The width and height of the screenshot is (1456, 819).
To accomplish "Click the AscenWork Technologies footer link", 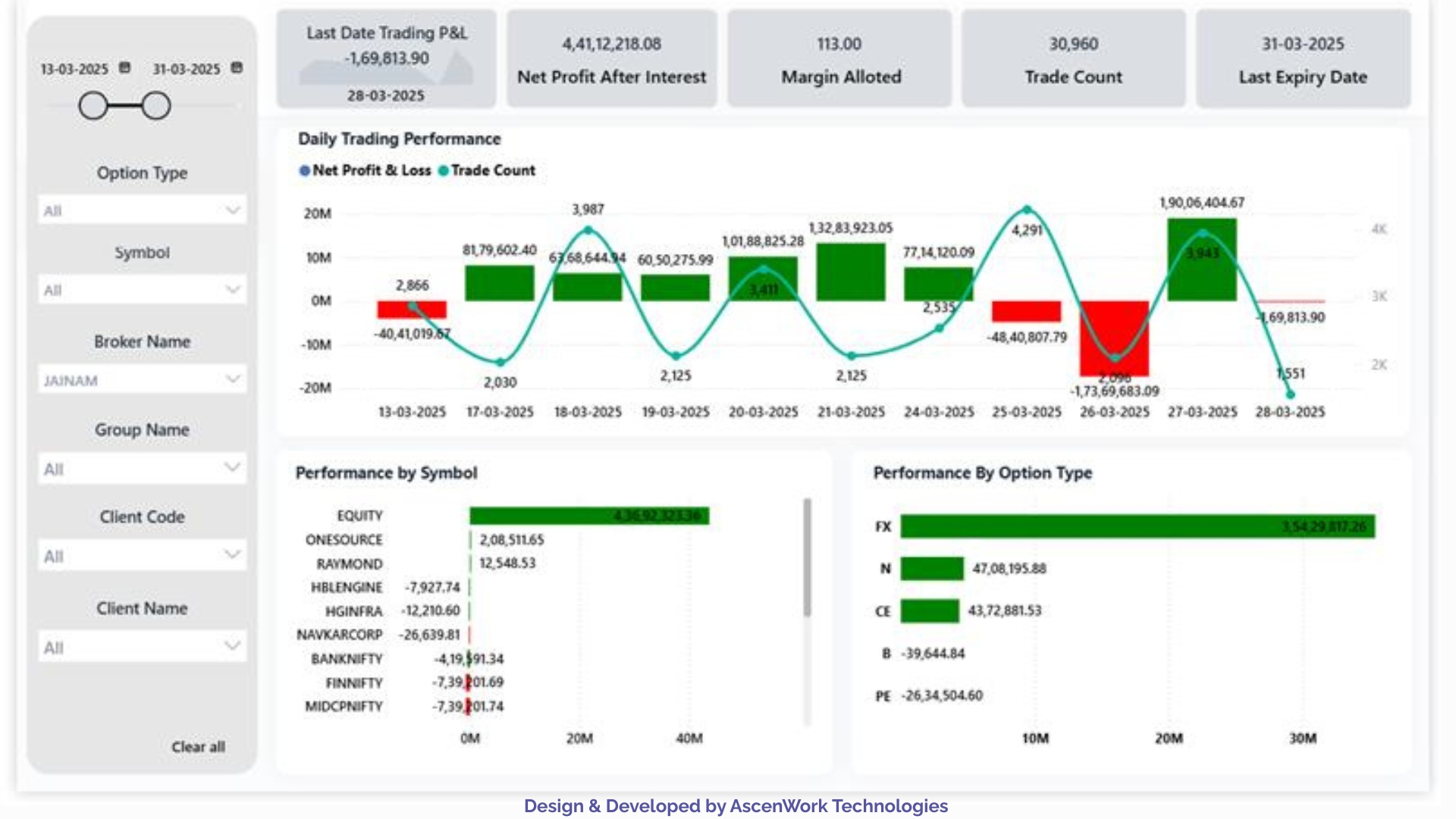I will click(x=838, y=806).
